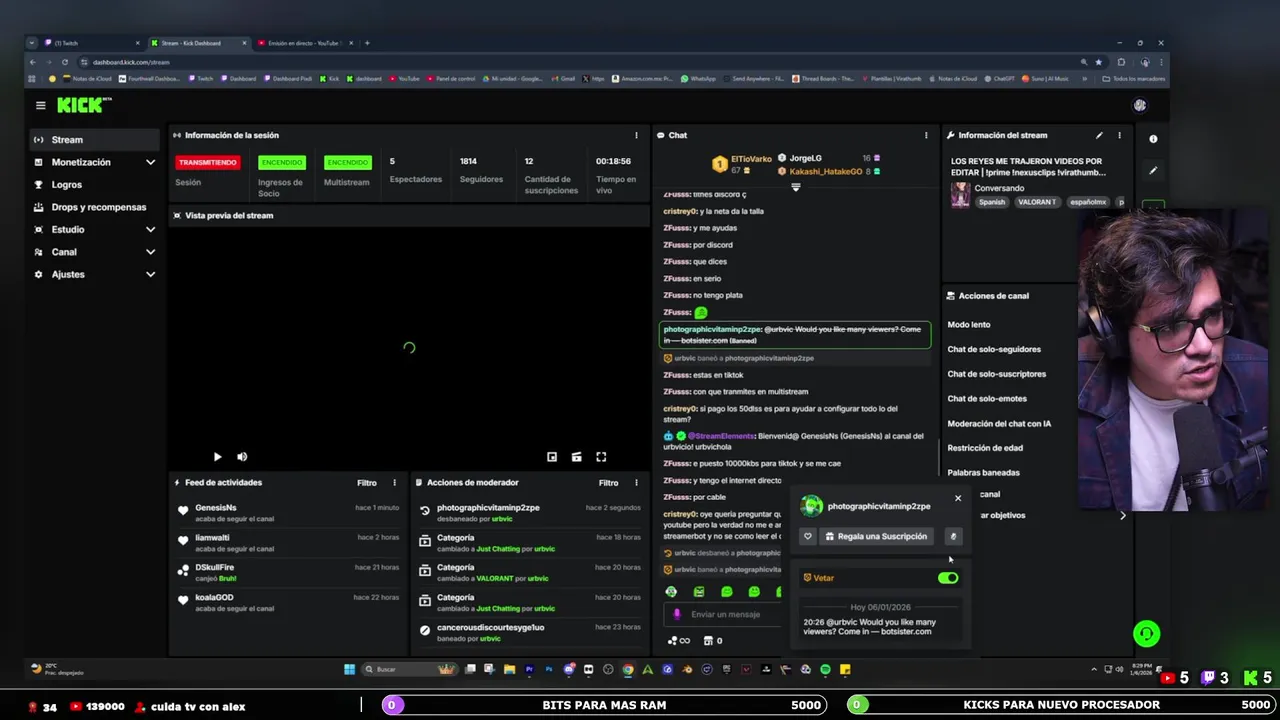Open Spotify from the taskbar

[x=825, y=669]
